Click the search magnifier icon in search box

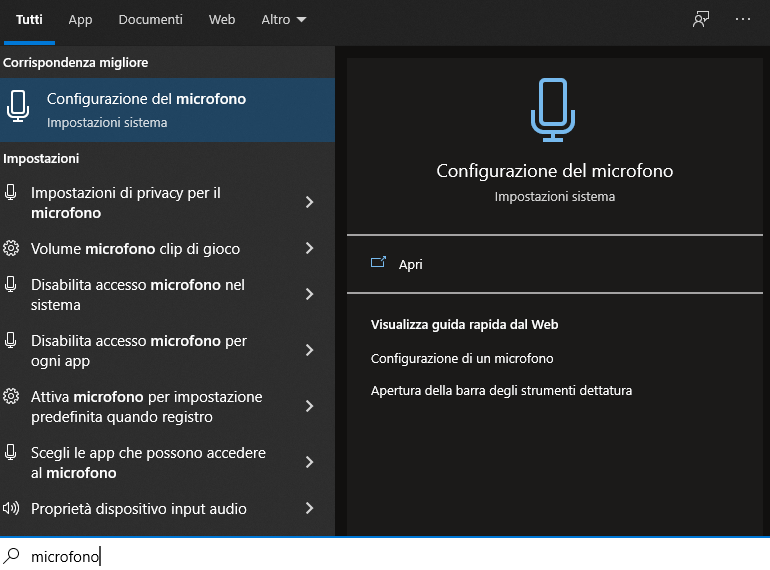tap(11, 556)
